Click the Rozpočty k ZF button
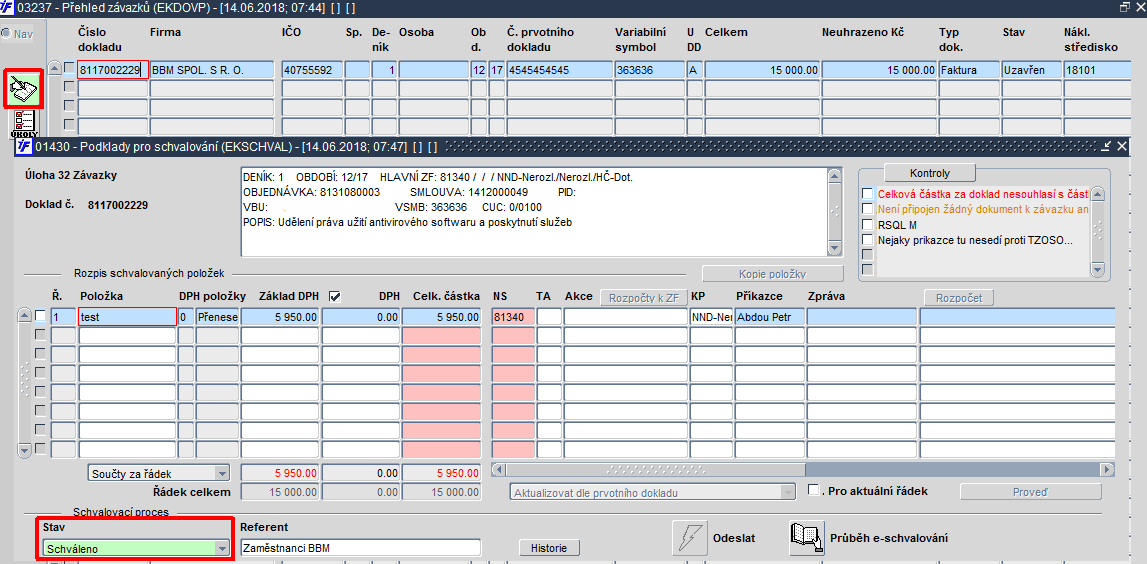 click(644, 297)
